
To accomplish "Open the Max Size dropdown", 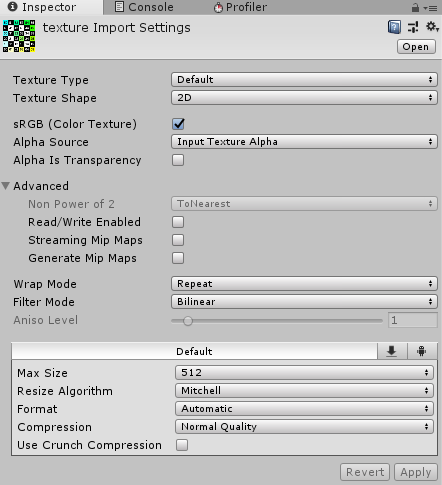I will pos(304,372).
